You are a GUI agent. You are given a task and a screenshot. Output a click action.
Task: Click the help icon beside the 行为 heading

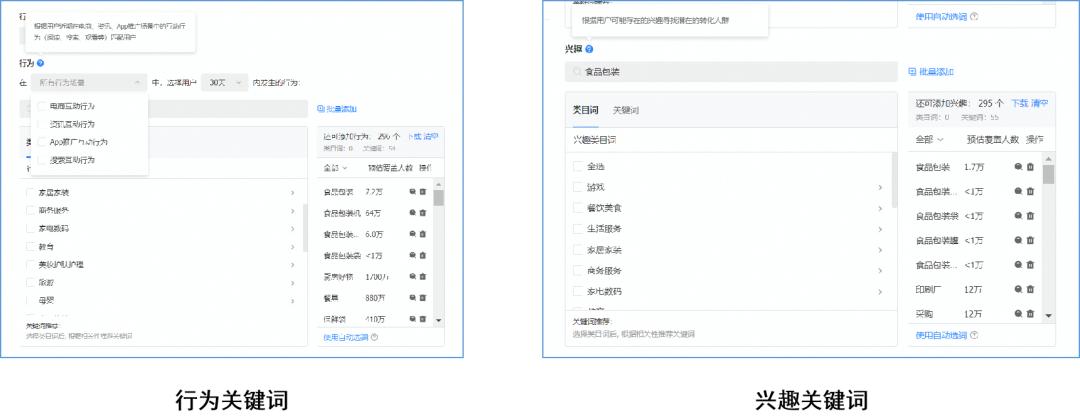pos(41,63)
